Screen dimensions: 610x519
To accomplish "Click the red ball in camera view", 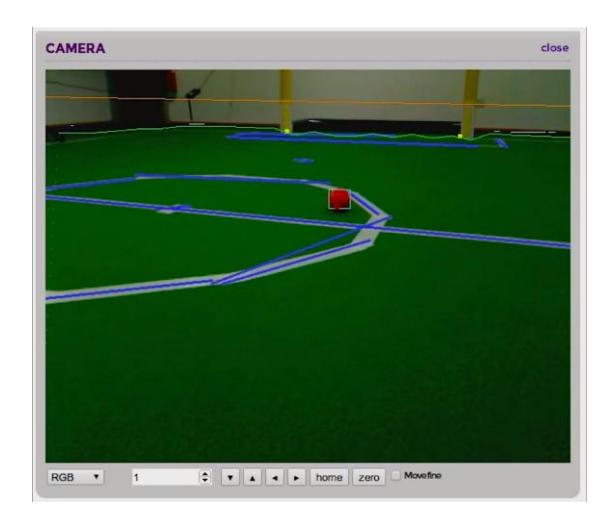I will pos(339,199).
